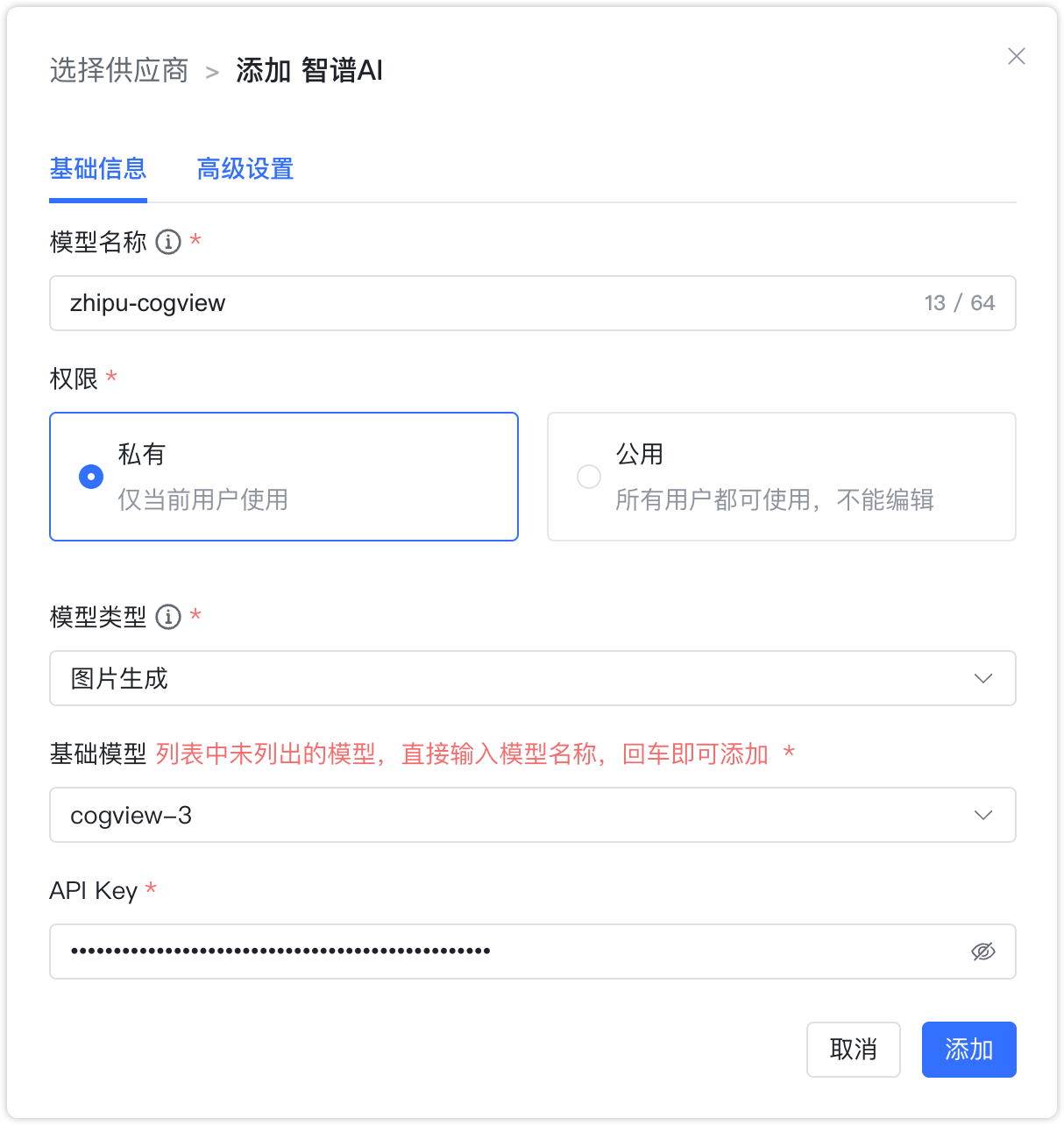Click the chevron on the 基础模型 selector
This screenshot has width=1064, height=1125.
(x=983, y=815)
